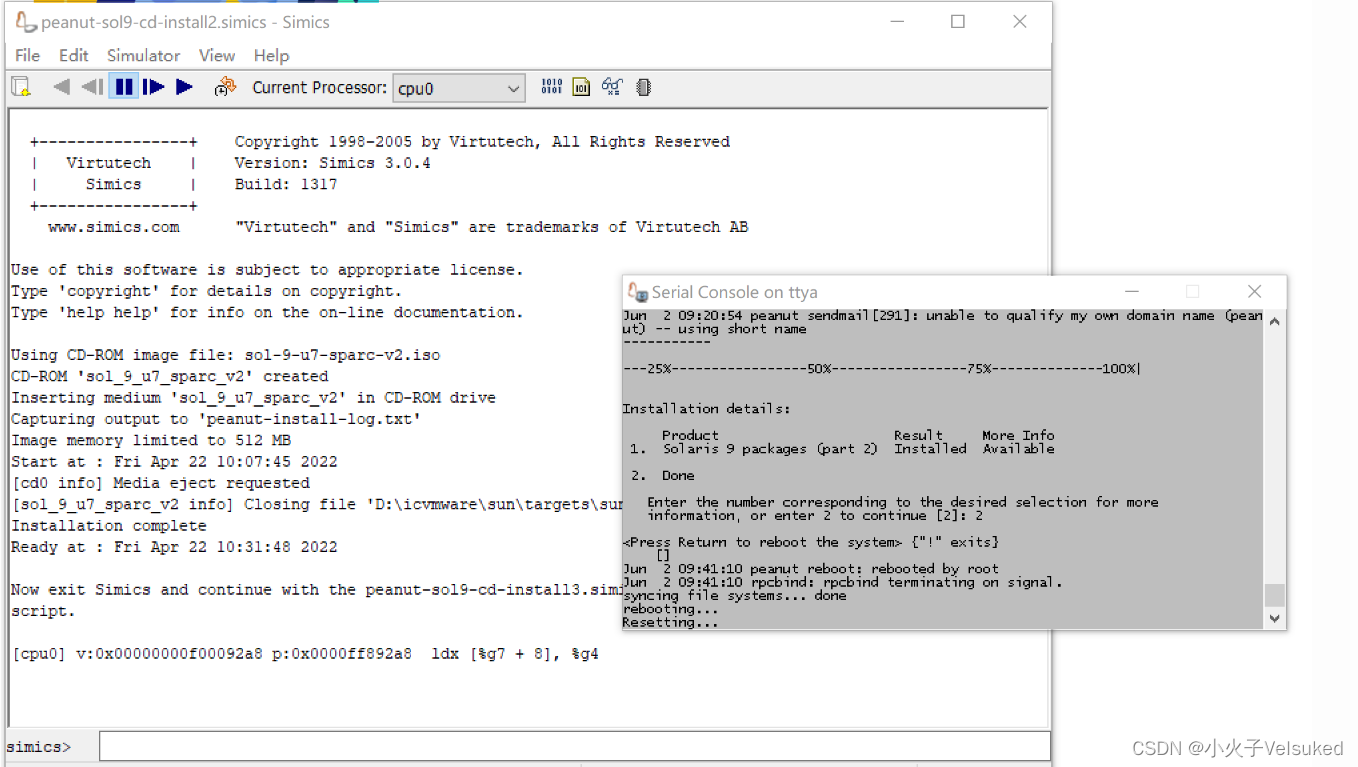Click the 'Version: Simics 3.0.4' text

[x=333, y=163]
